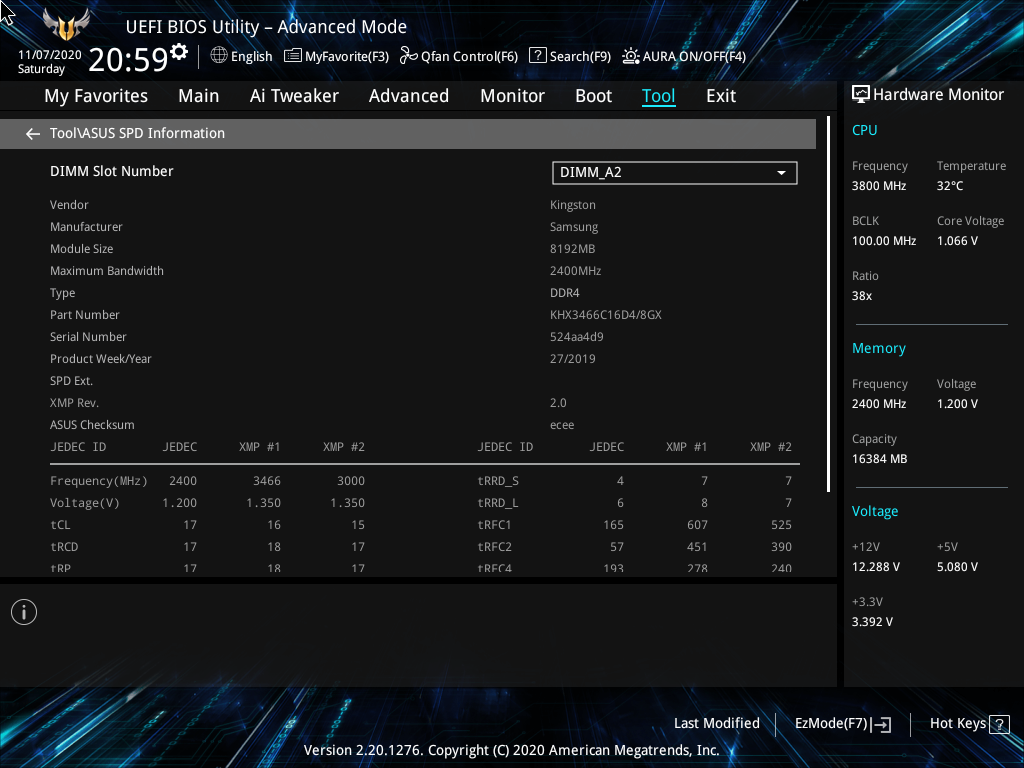Open the Ai Tweaker tab
This screenshot has height=768, width=1024.
point(294,96)
